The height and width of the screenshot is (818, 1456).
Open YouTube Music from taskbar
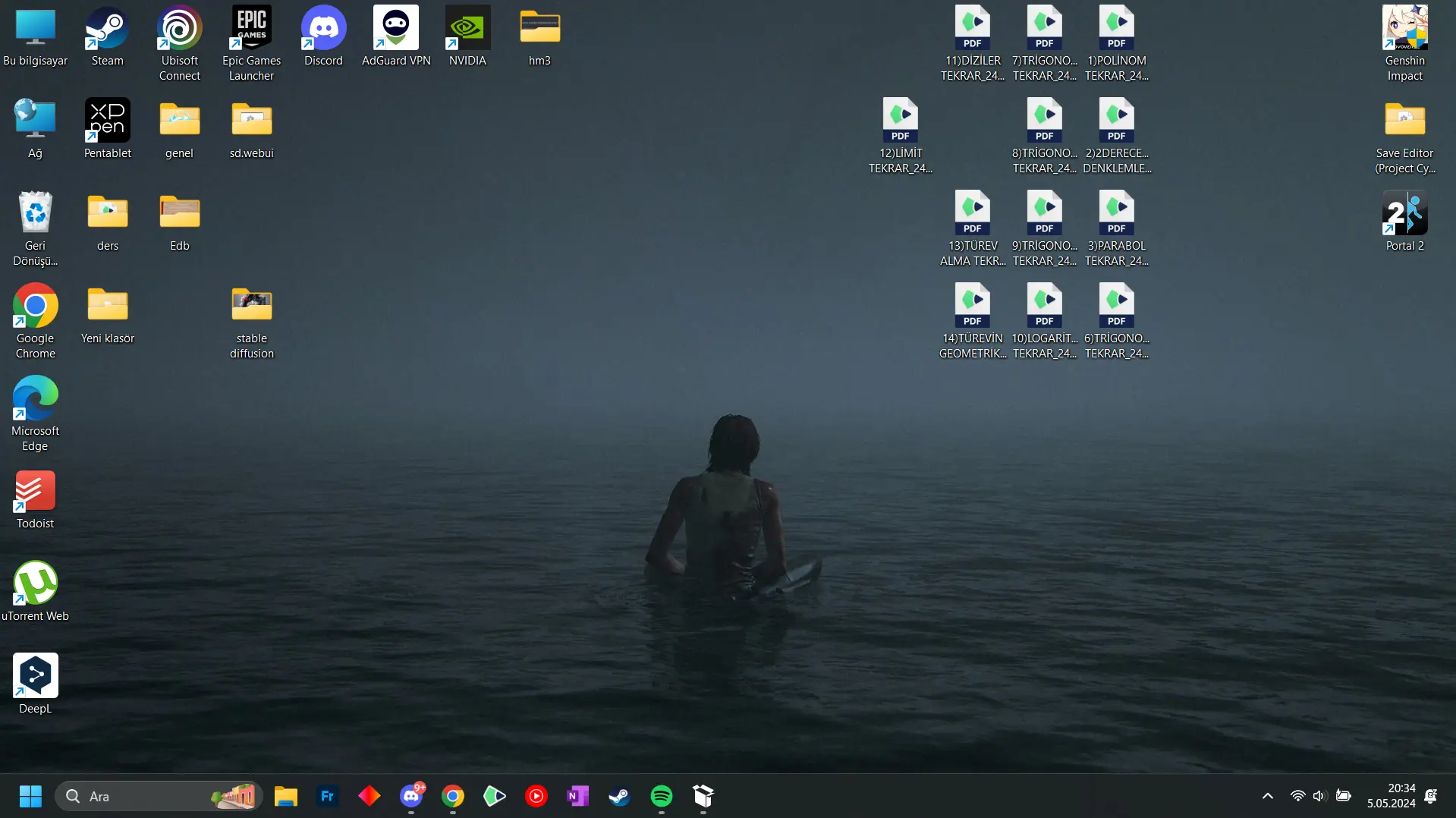pos(536,796)
